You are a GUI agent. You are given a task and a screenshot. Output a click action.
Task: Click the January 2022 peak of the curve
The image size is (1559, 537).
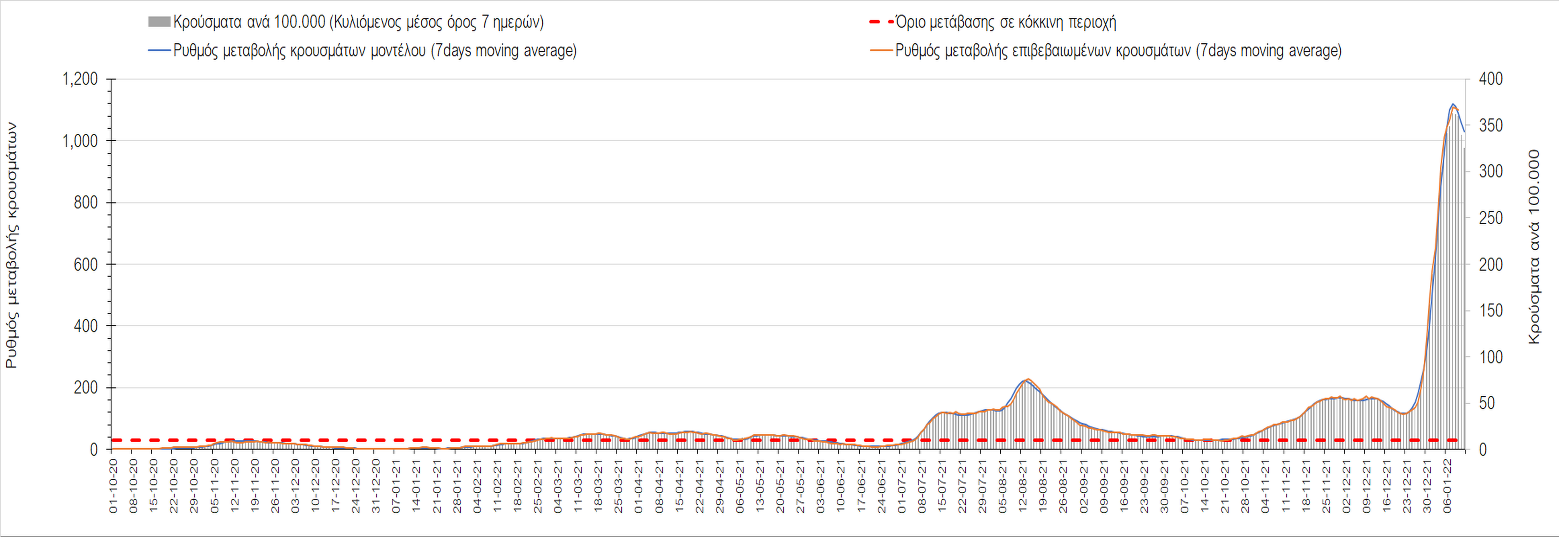[x=1453, y=104]
